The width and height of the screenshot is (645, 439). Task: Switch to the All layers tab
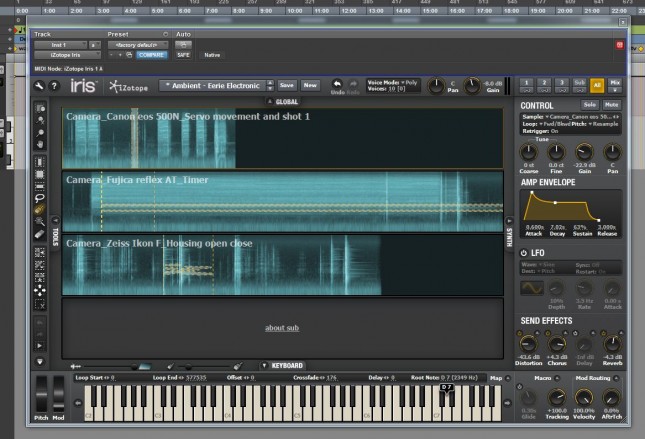[598, 86]
